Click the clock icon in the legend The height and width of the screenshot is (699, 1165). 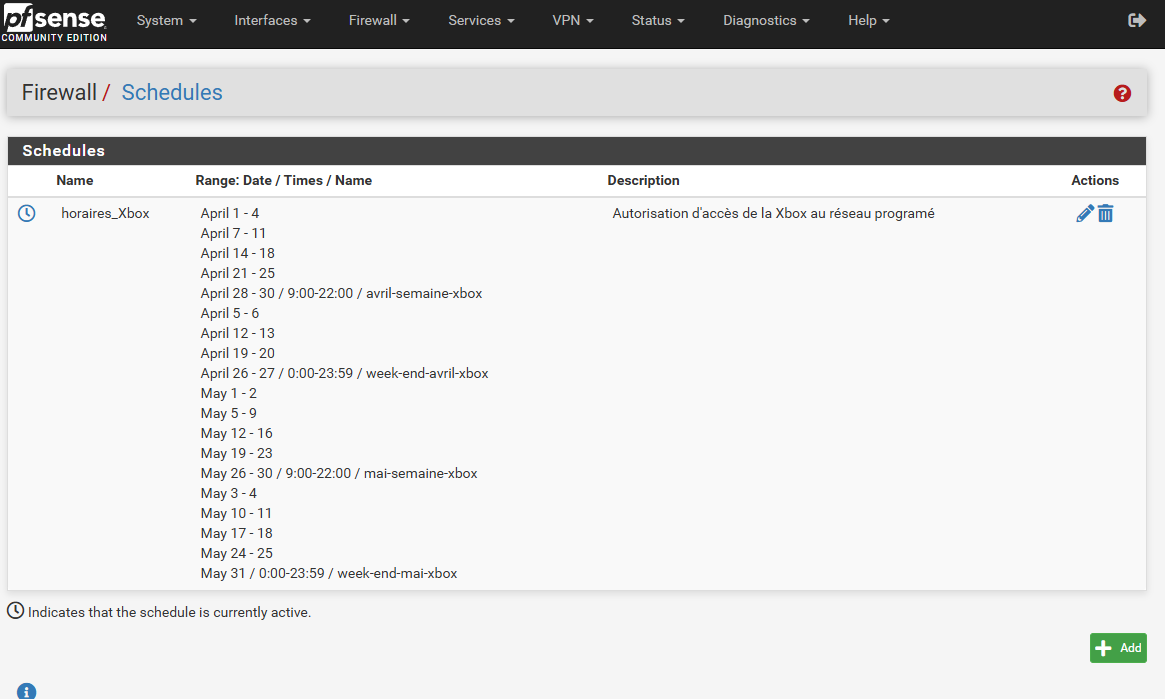[16, 610]
